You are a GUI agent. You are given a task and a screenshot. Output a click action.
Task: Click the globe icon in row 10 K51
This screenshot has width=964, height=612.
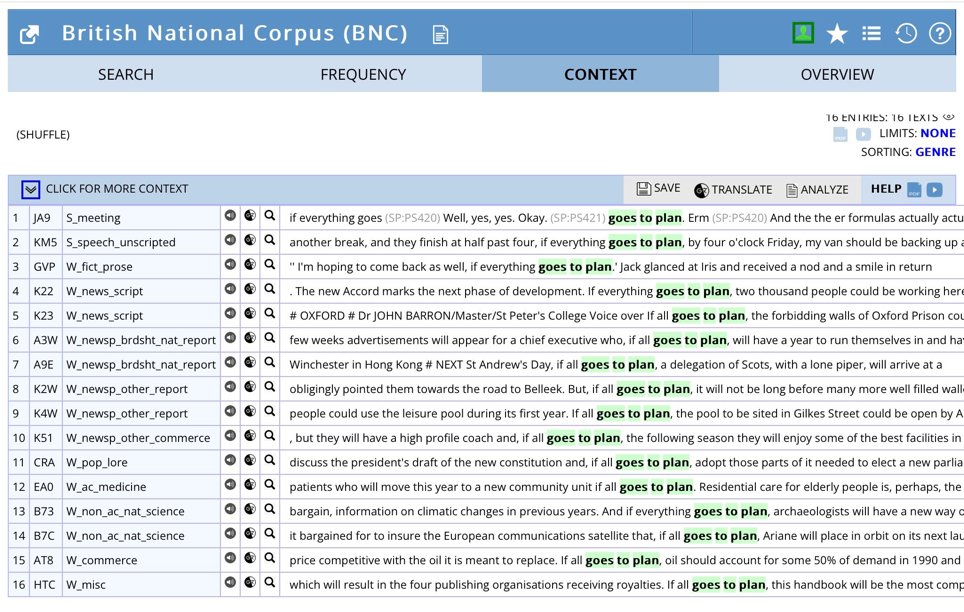(250, 435)
